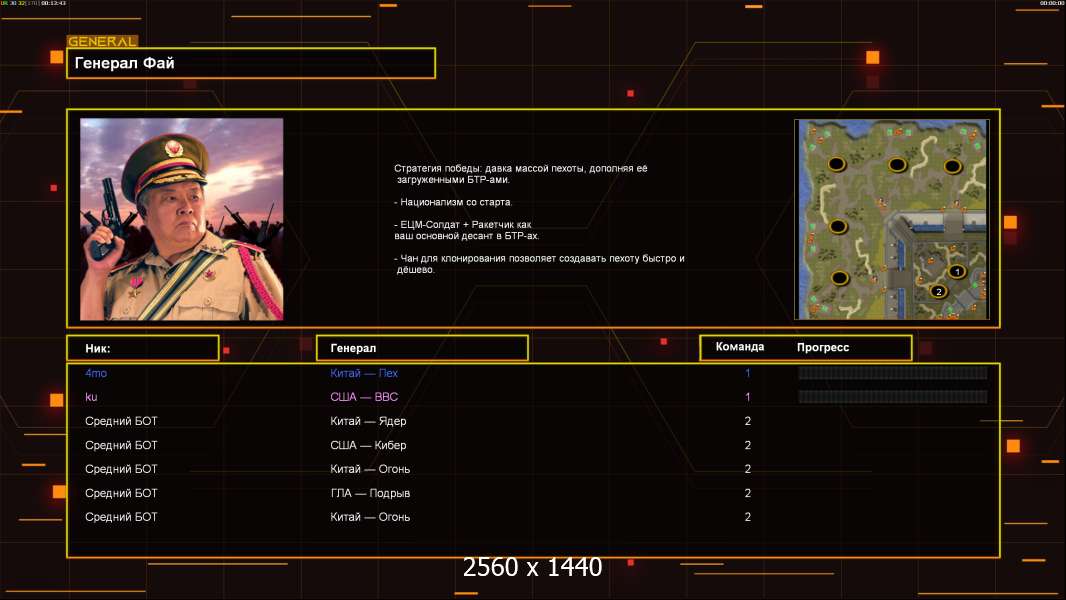Click team number 1 in 4mo row
Screen dimensions: 1066x600
pos(747,373)
